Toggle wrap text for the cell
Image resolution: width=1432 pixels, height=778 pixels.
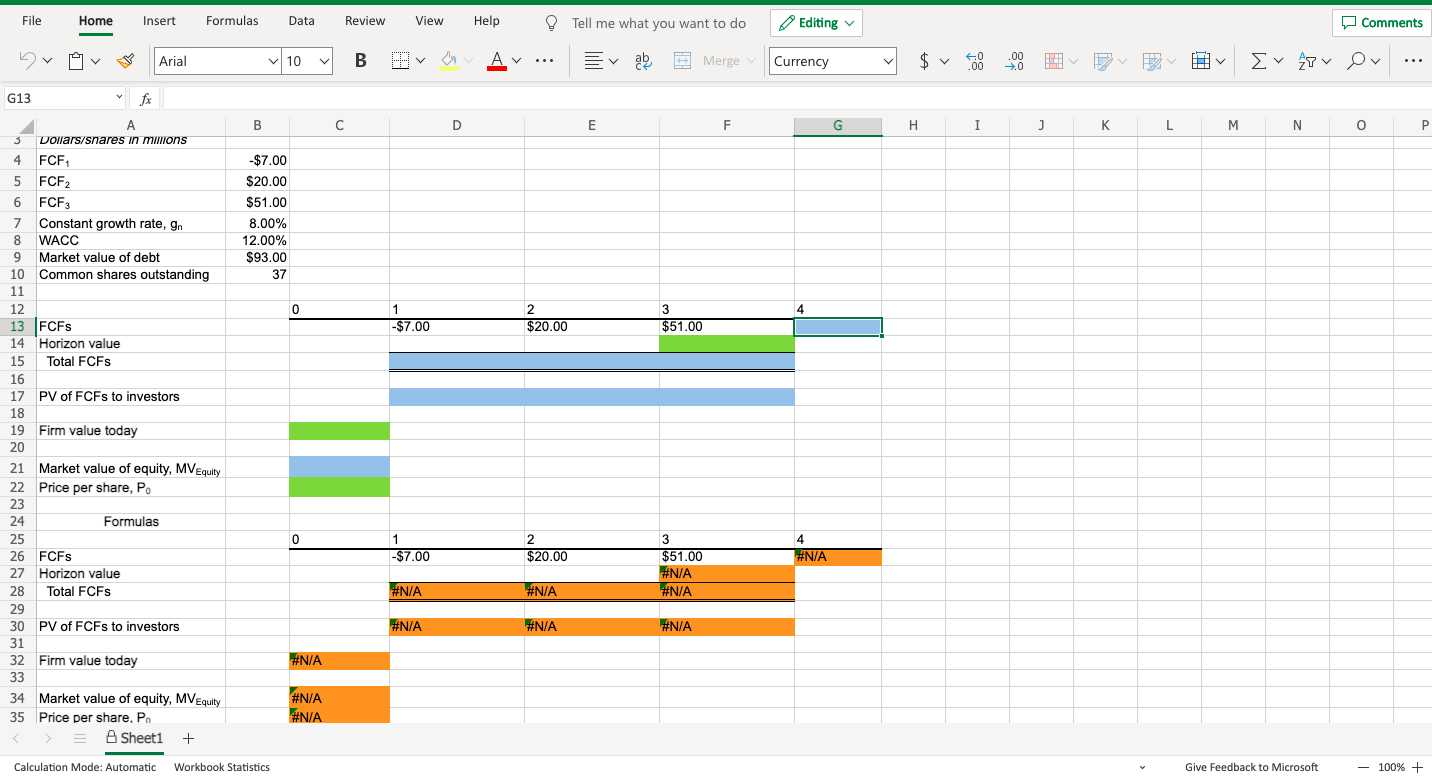pyautogui.click(x=643, y=61)
